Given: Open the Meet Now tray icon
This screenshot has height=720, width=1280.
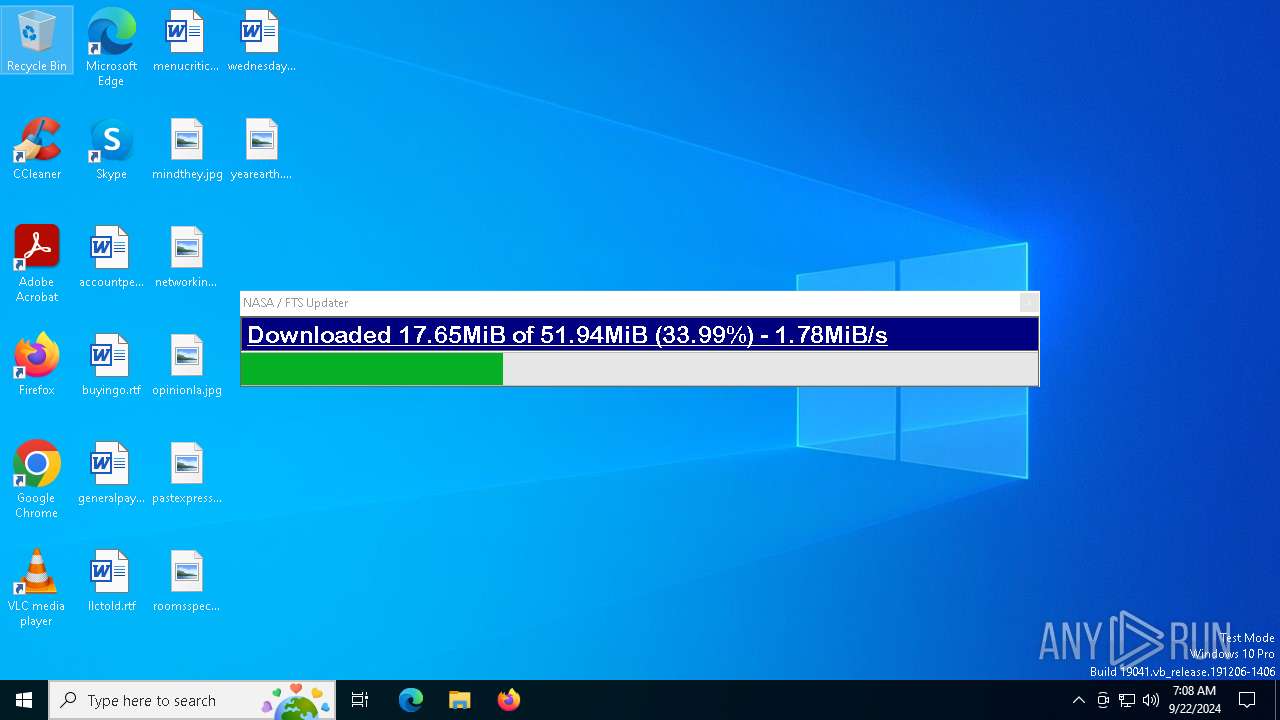Looking at the screenshot, I should [1103, 700].
